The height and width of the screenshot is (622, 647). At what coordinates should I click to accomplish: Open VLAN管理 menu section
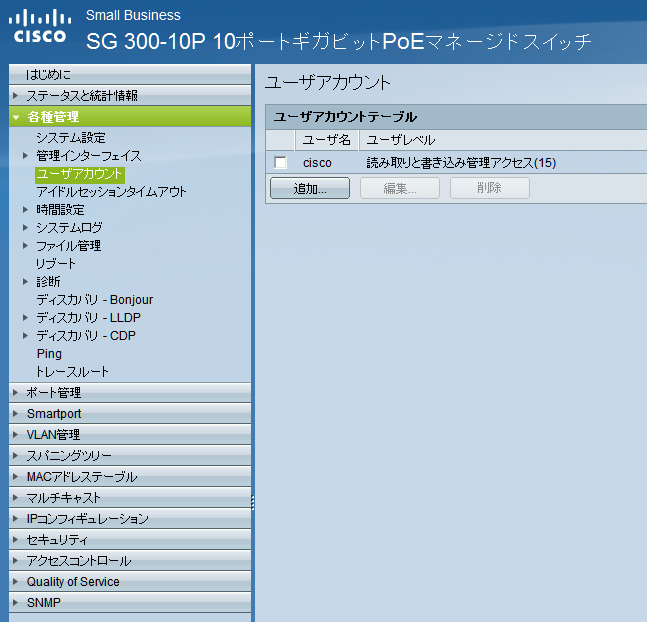click(x=130, y=435)
